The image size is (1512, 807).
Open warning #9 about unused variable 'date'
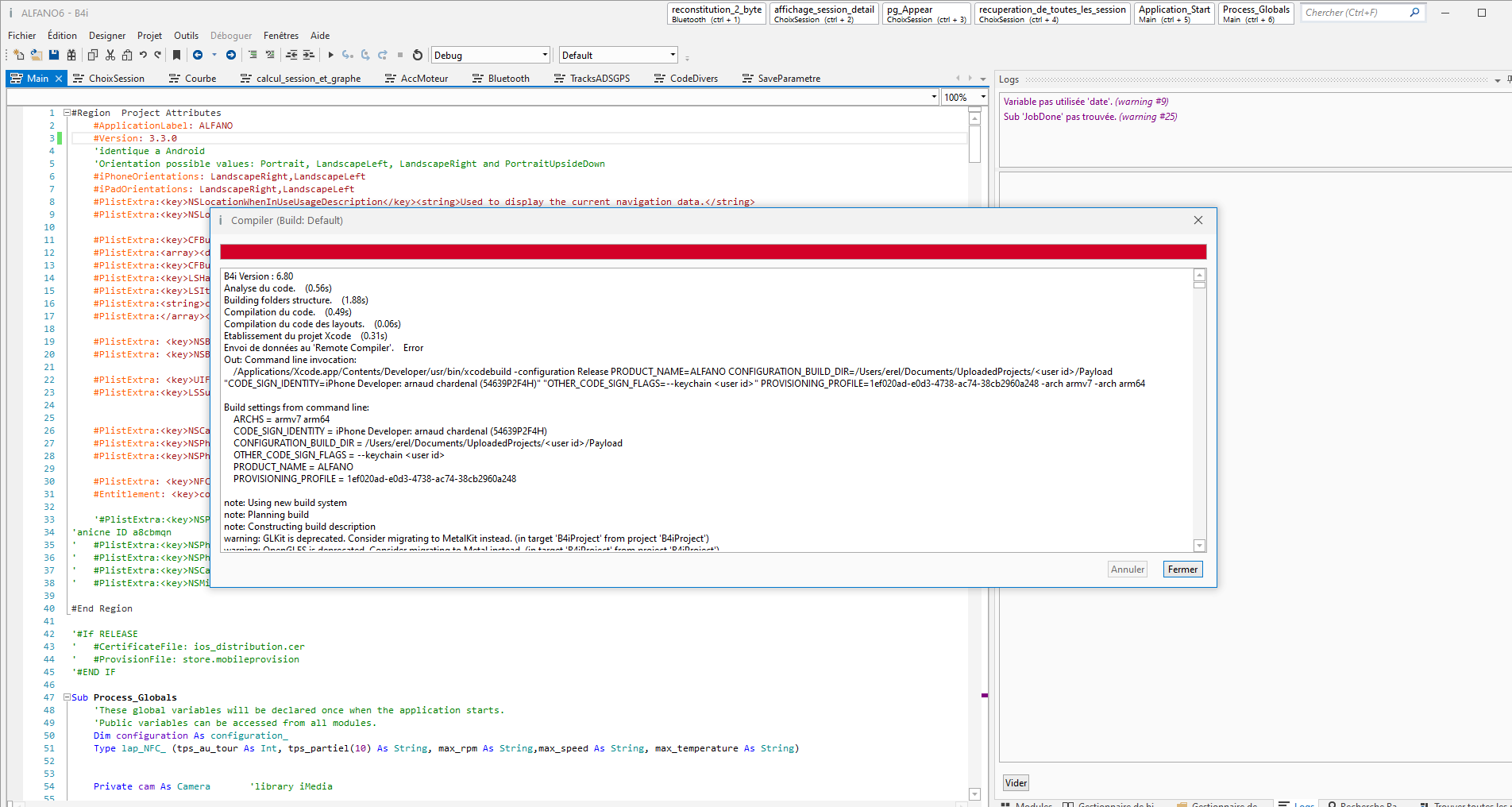tap(1086, 102)
